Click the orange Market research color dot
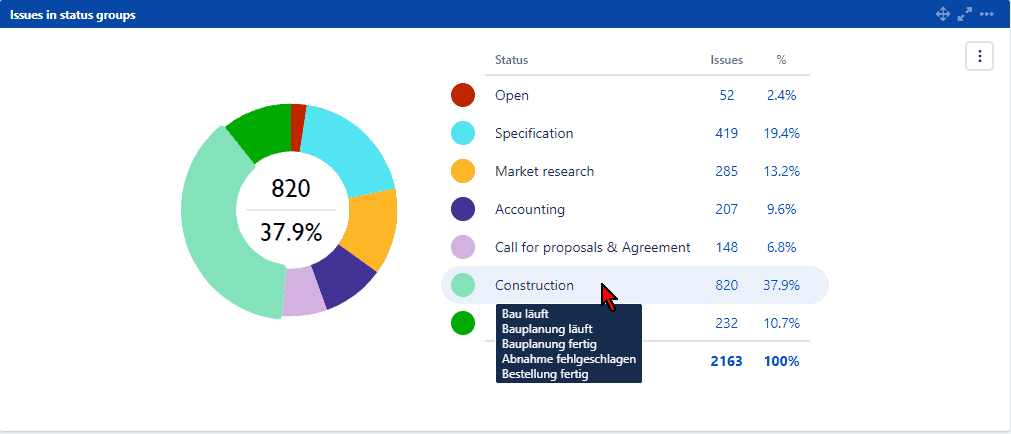 click(463, 171)
